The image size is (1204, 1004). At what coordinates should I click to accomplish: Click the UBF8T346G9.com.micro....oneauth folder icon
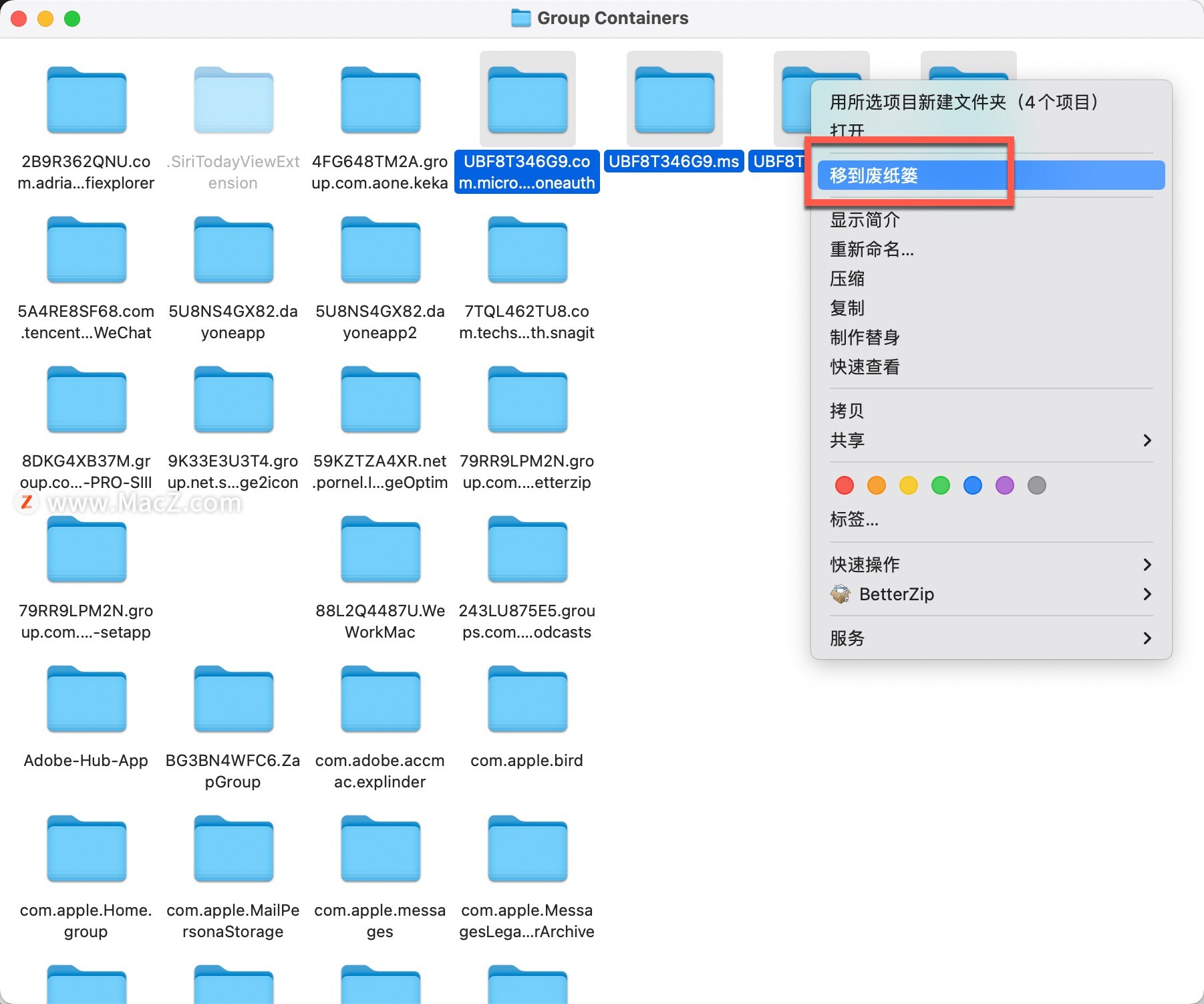pyautogui.click(x=528, y=100)
